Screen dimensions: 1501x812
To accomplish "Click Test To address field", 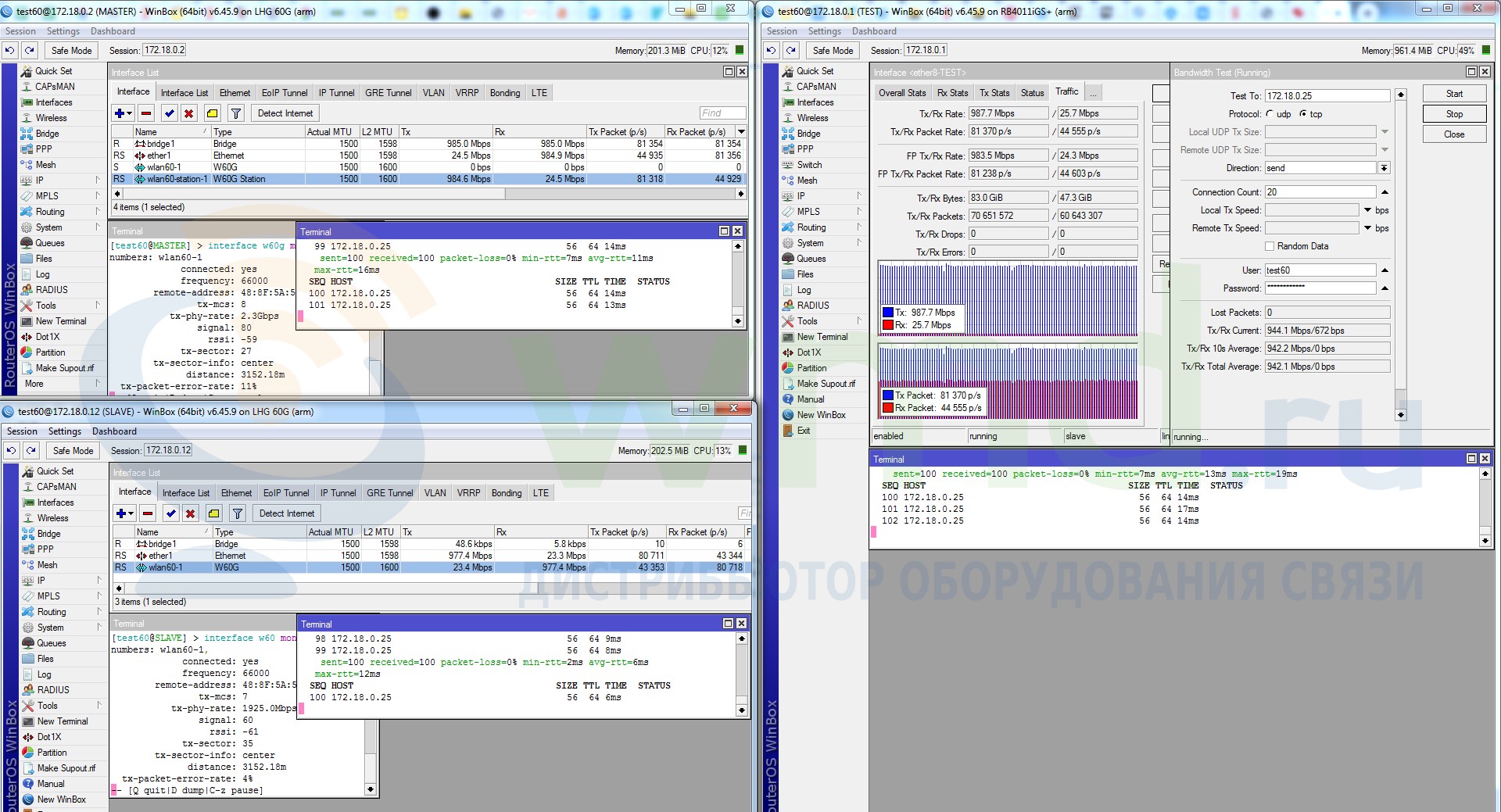I will point(1327,95).
